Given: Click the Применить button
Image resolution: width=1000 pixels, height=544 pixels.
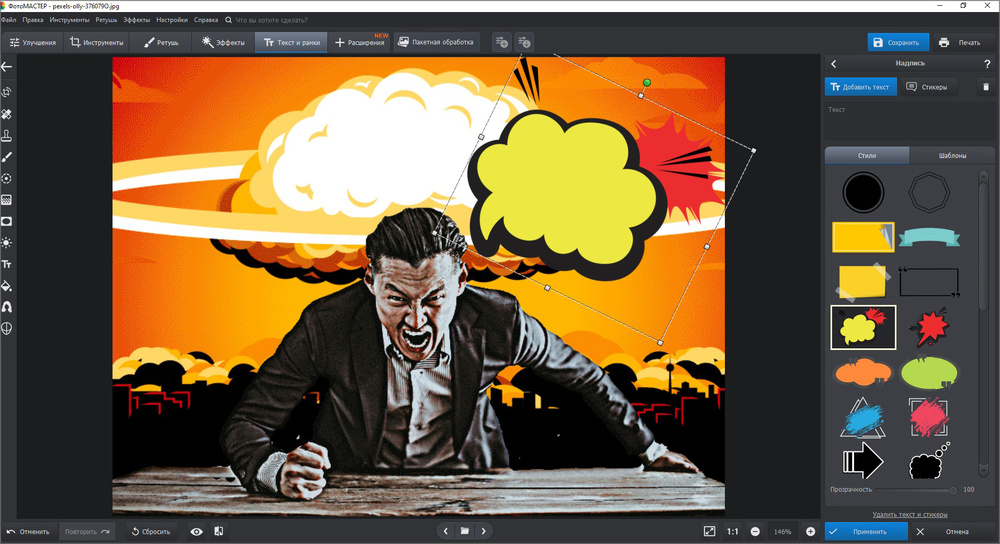Looking at the screenshot, I should point(866,531).
